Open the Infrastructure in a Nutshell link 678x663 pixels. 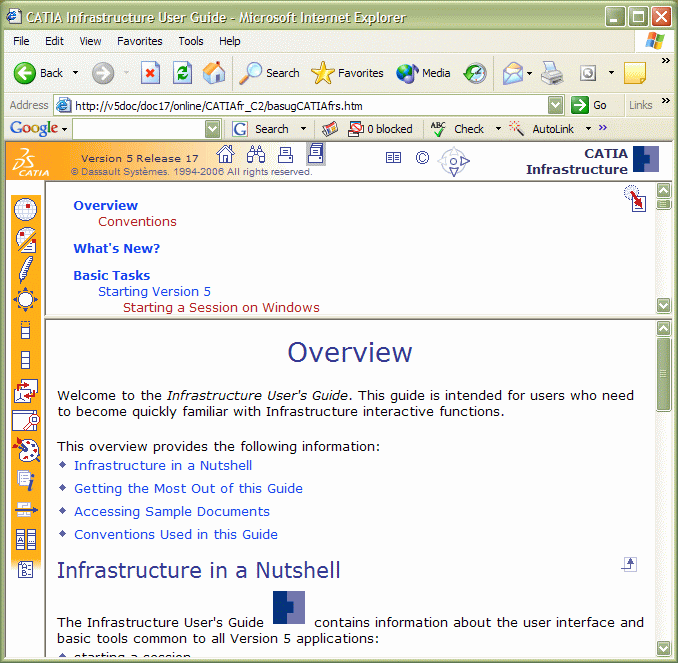click(163, 465)
